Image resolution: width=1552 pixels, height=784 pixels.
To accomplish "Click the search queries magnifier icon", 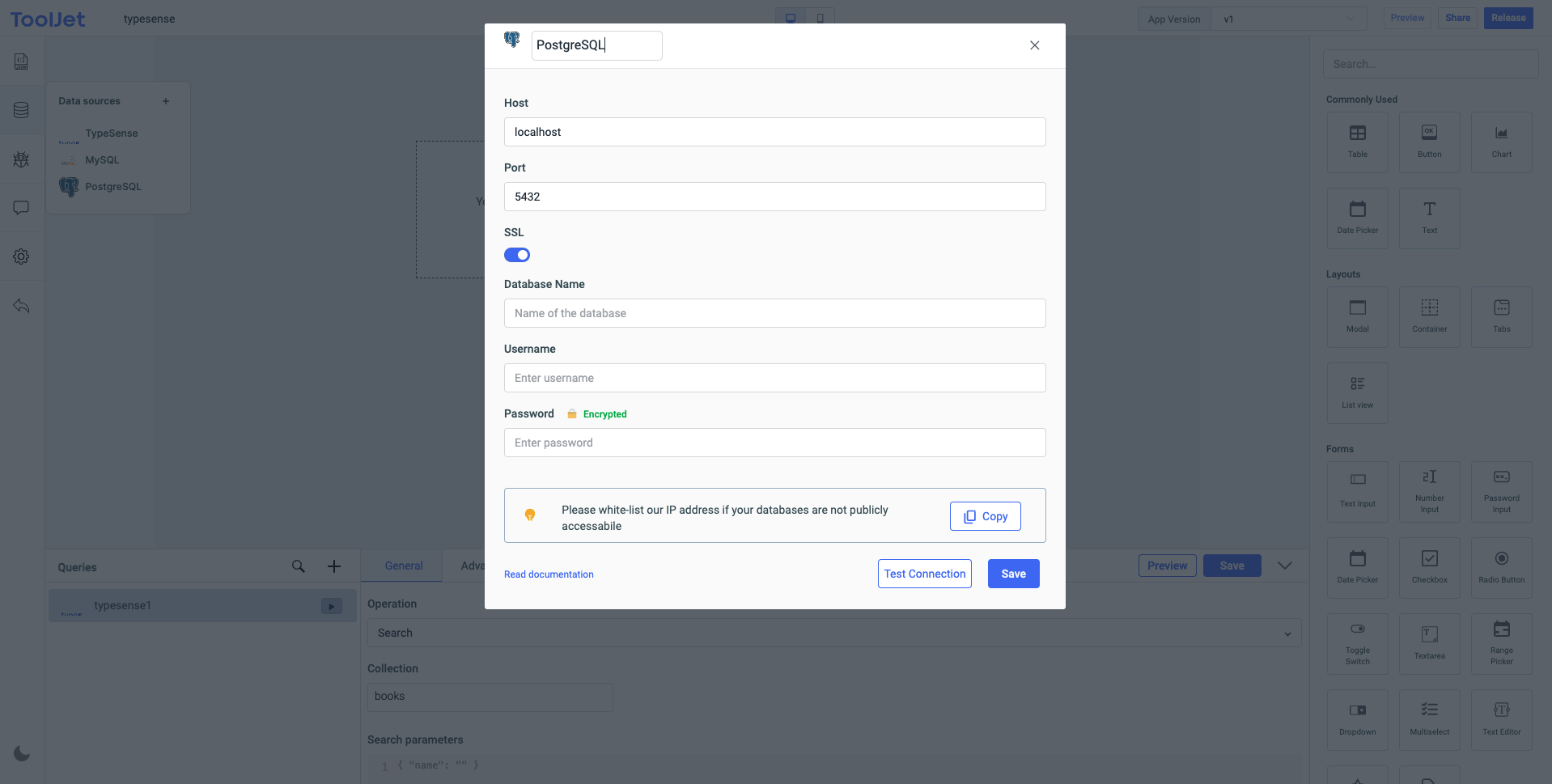I will pyautogui.click(x=299, y=566).
